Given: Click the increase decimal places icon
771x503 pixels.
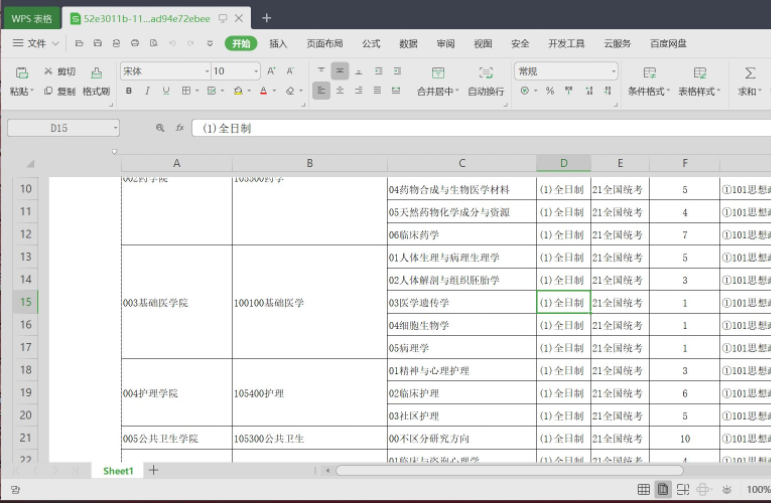Looking at the screenshot, I should tap(589, 91).
